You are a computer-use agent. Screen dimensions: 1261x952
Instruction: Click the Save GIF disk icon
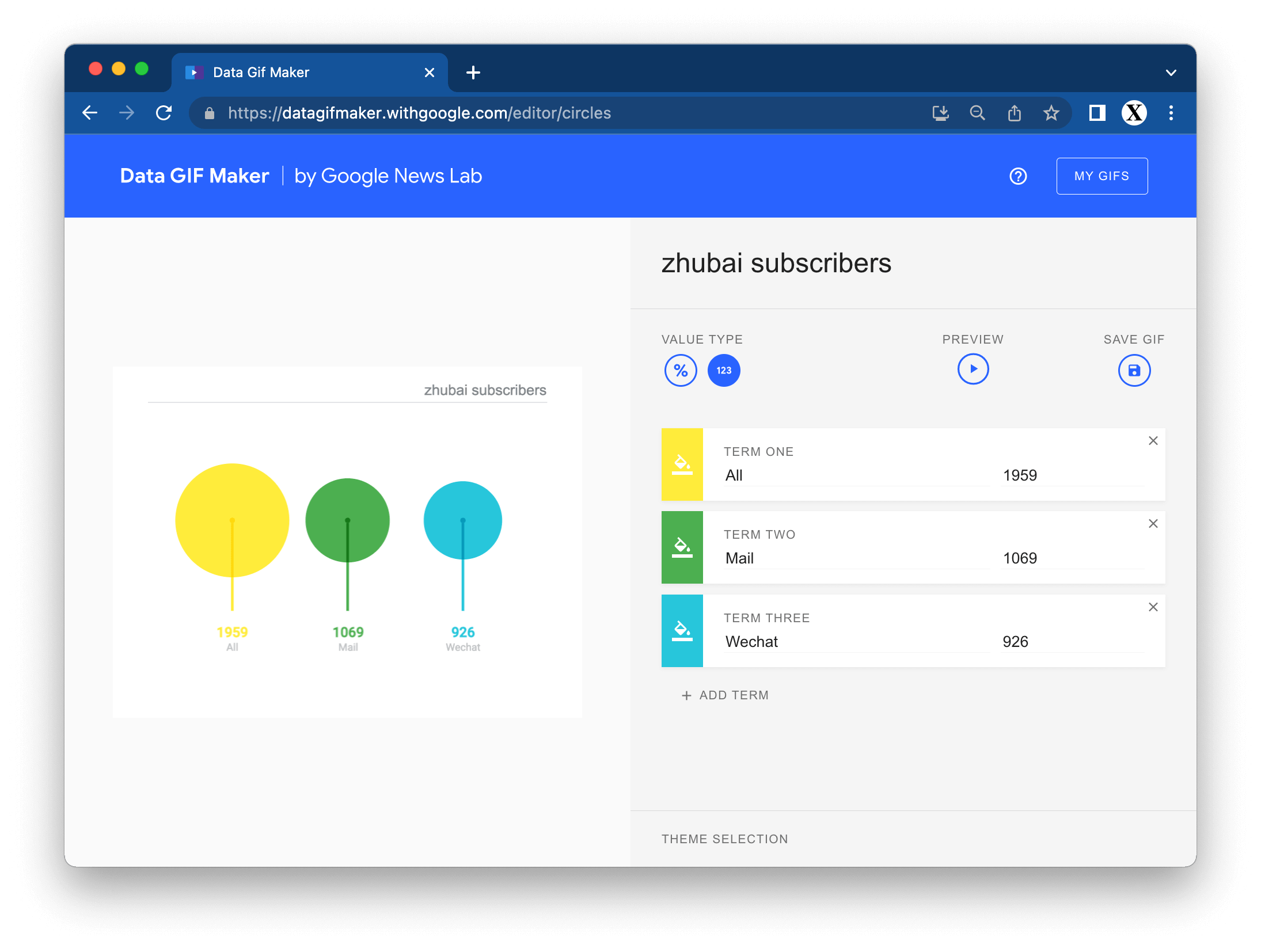click(1134, 370)
